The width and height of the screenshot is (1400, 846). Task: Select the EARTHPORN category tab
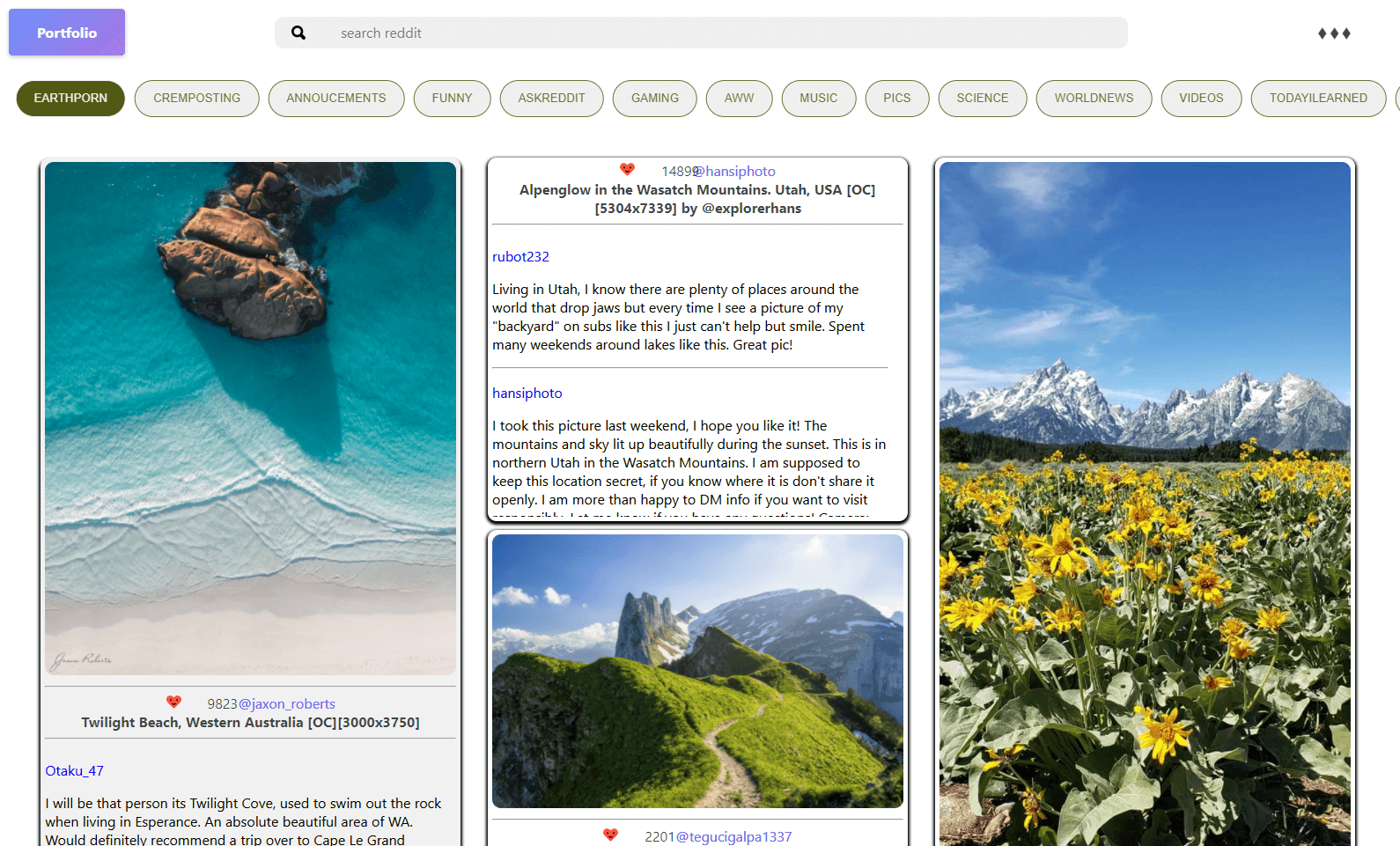(70, 98)
